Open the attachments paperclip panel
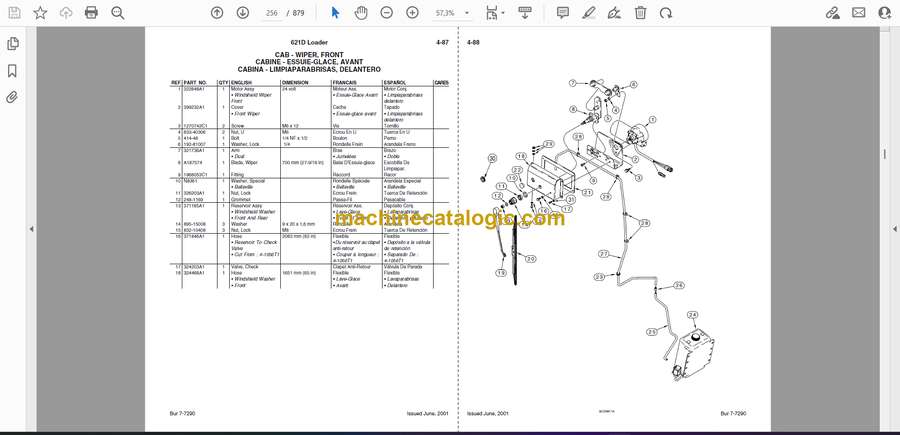 12,97
